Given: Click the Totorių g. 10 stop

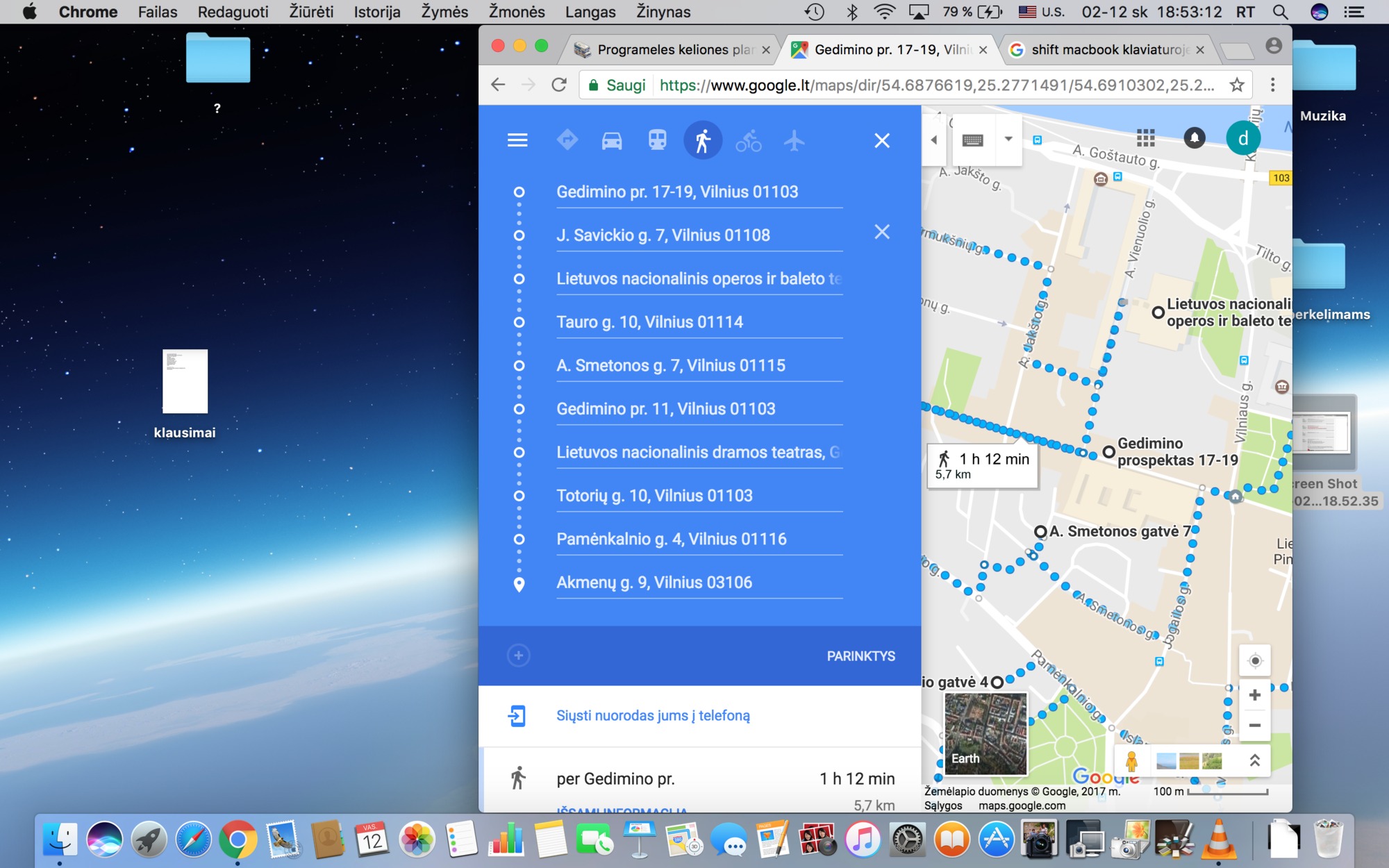Looking at the screenshot, I should point(699,496).
